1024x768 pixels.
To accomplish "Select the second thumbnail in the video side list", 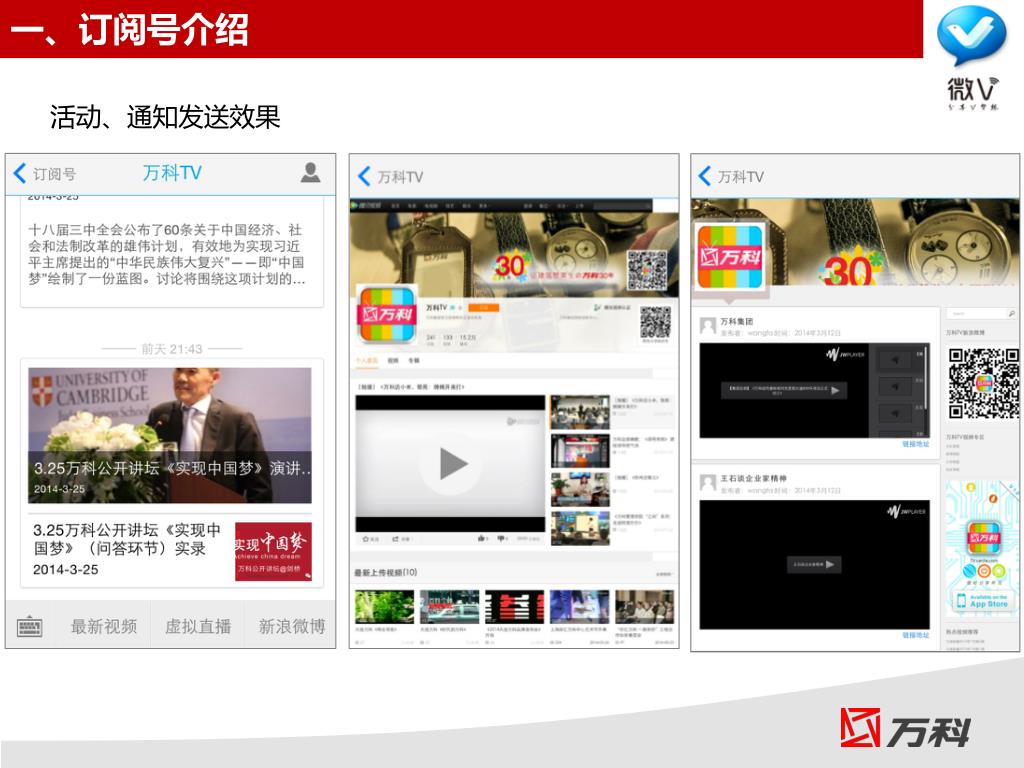I will 580,450.
